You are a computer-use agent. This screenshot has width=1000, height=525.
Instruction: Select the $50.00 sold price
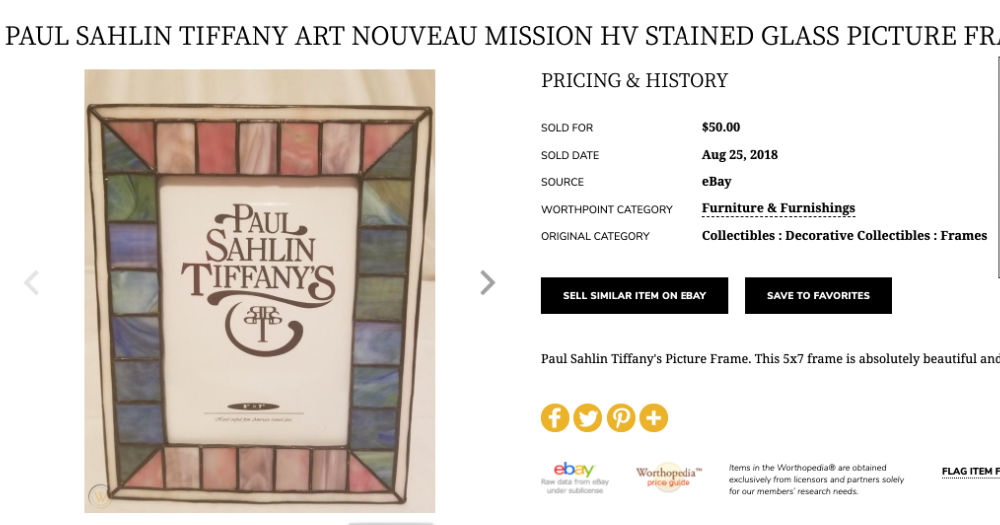pos(721,127)
